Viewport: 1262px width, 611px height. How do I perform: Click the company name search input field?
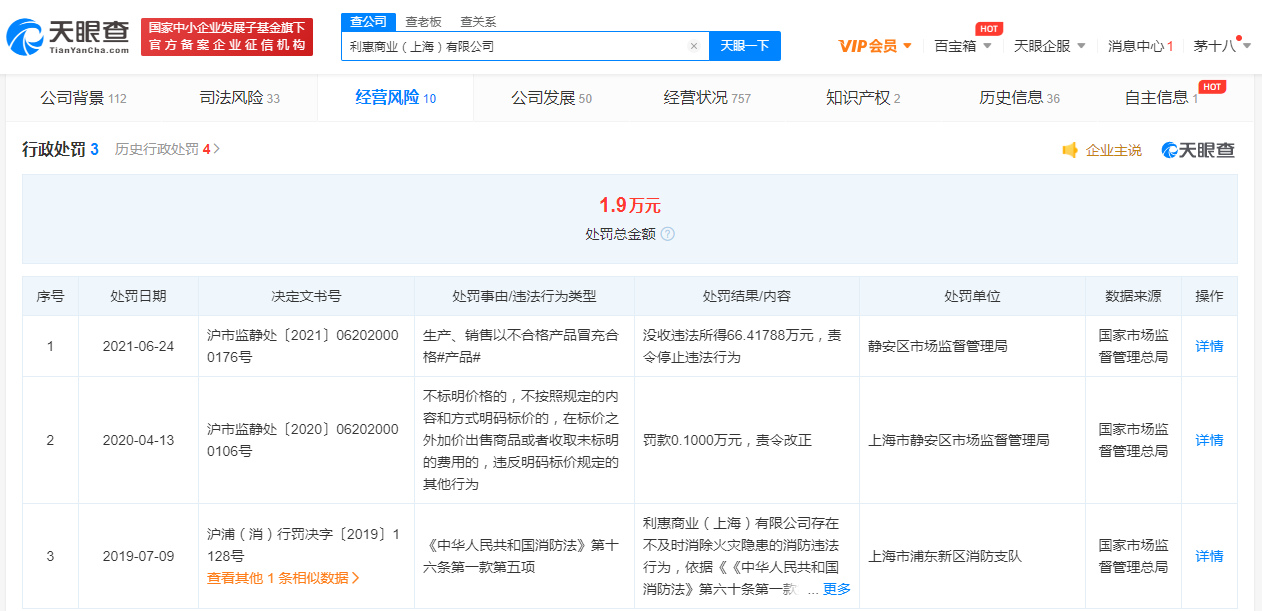[515, 46]
